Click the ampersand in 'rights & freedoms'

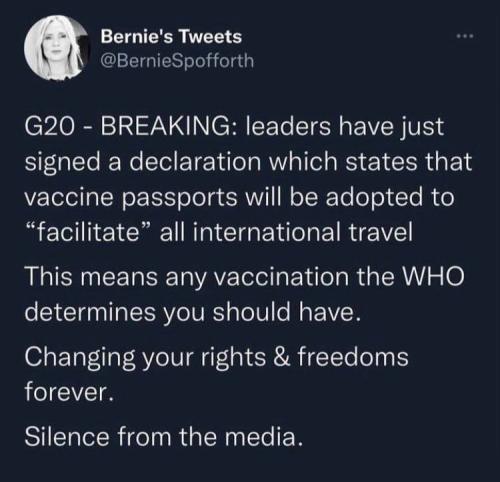pyautogui.click(x=282, y=357)
